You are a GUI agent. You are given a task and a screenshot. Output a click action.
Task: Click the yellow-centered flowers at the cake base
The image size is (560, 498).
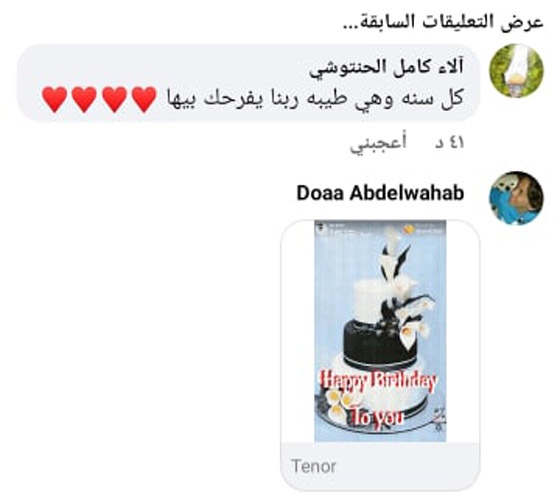338,403
